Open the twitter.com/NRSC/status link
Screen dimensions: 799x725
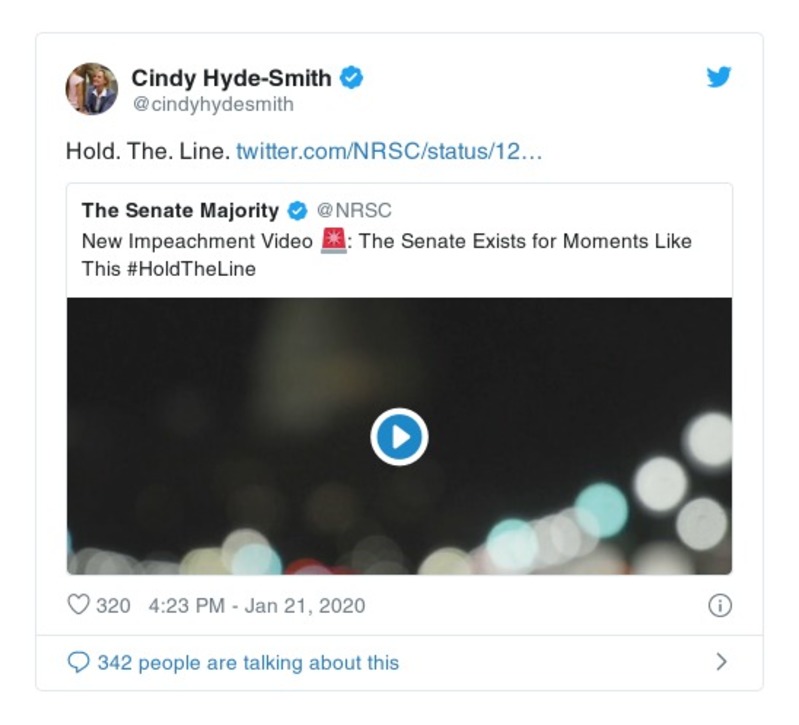[389, 153]
